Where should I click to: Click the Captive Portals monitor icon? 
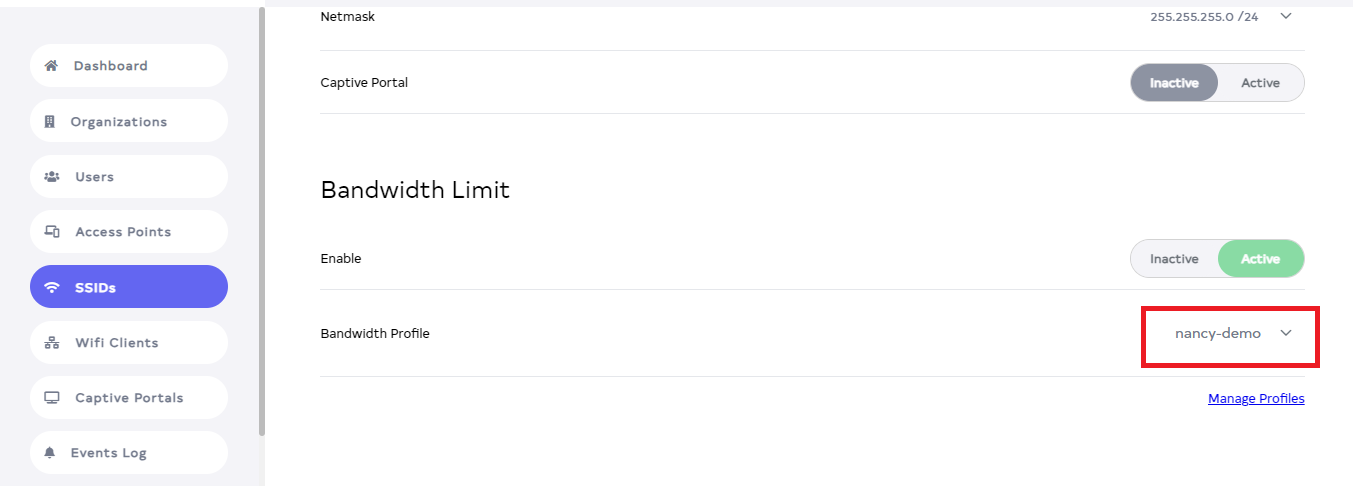click(52, 398)
